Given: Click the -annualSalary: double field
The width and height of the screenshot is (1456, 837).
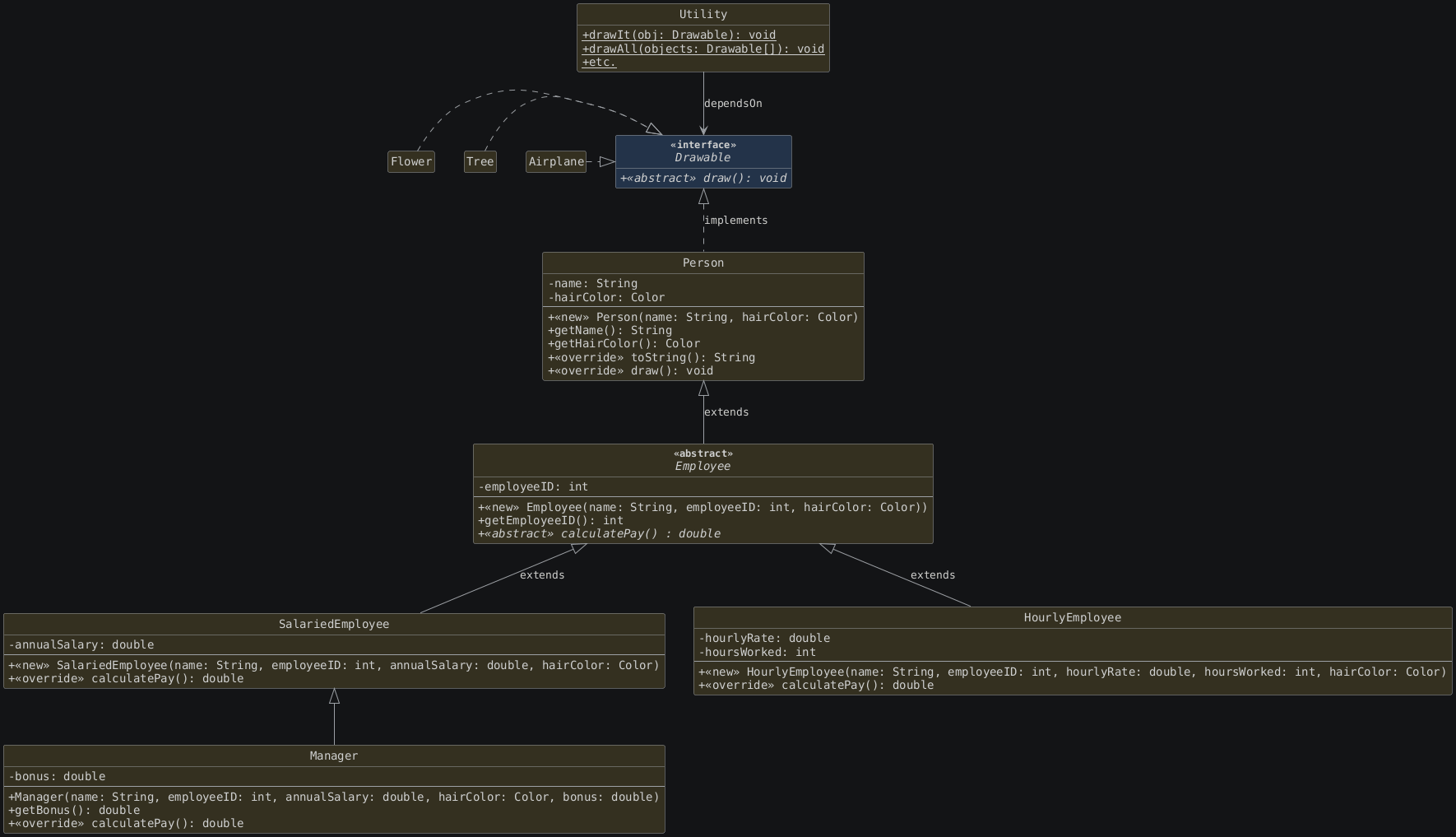Looking at the screenshot, I should 81,644.
